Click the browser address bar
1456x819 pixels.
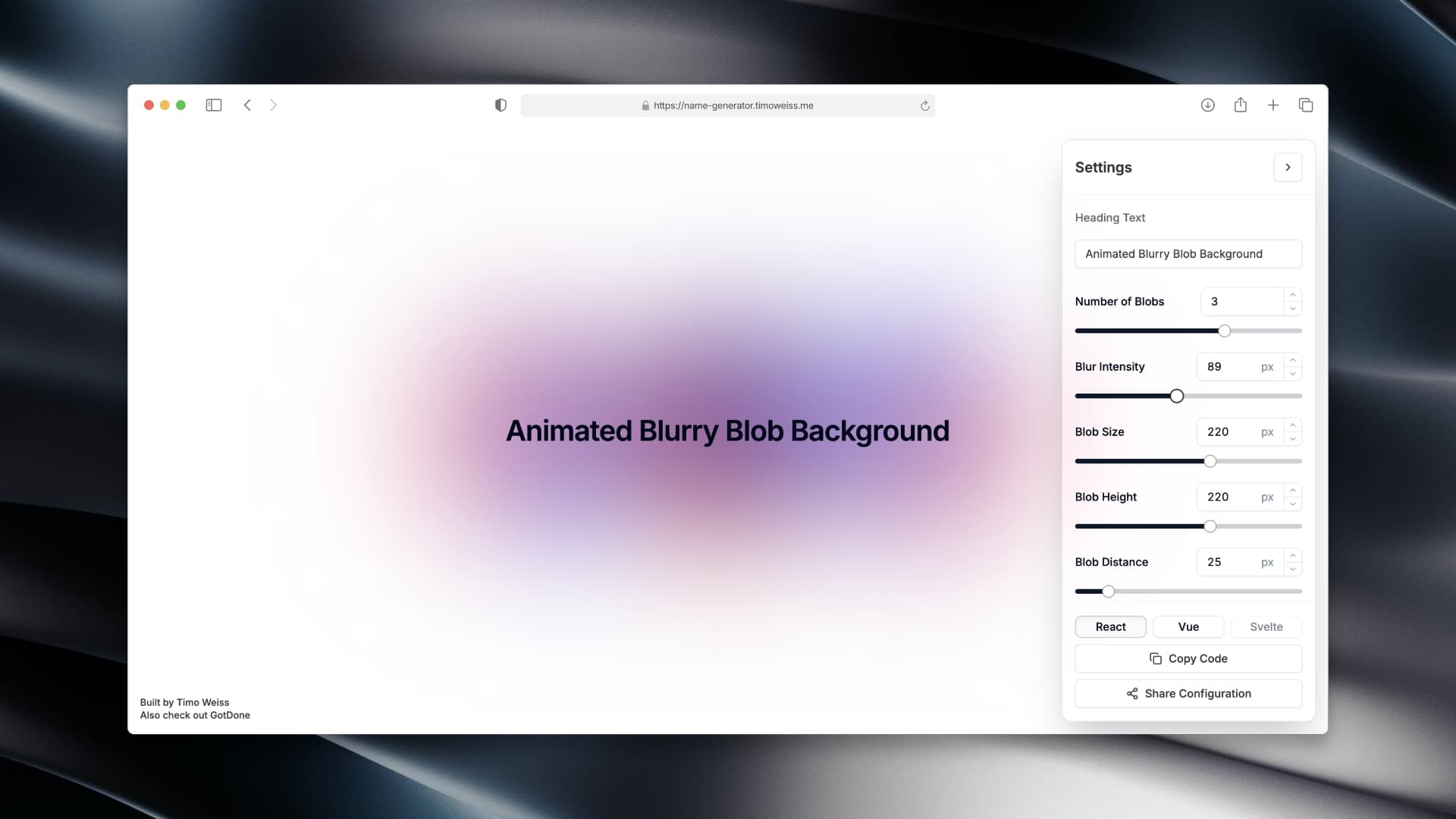point(728,105)
